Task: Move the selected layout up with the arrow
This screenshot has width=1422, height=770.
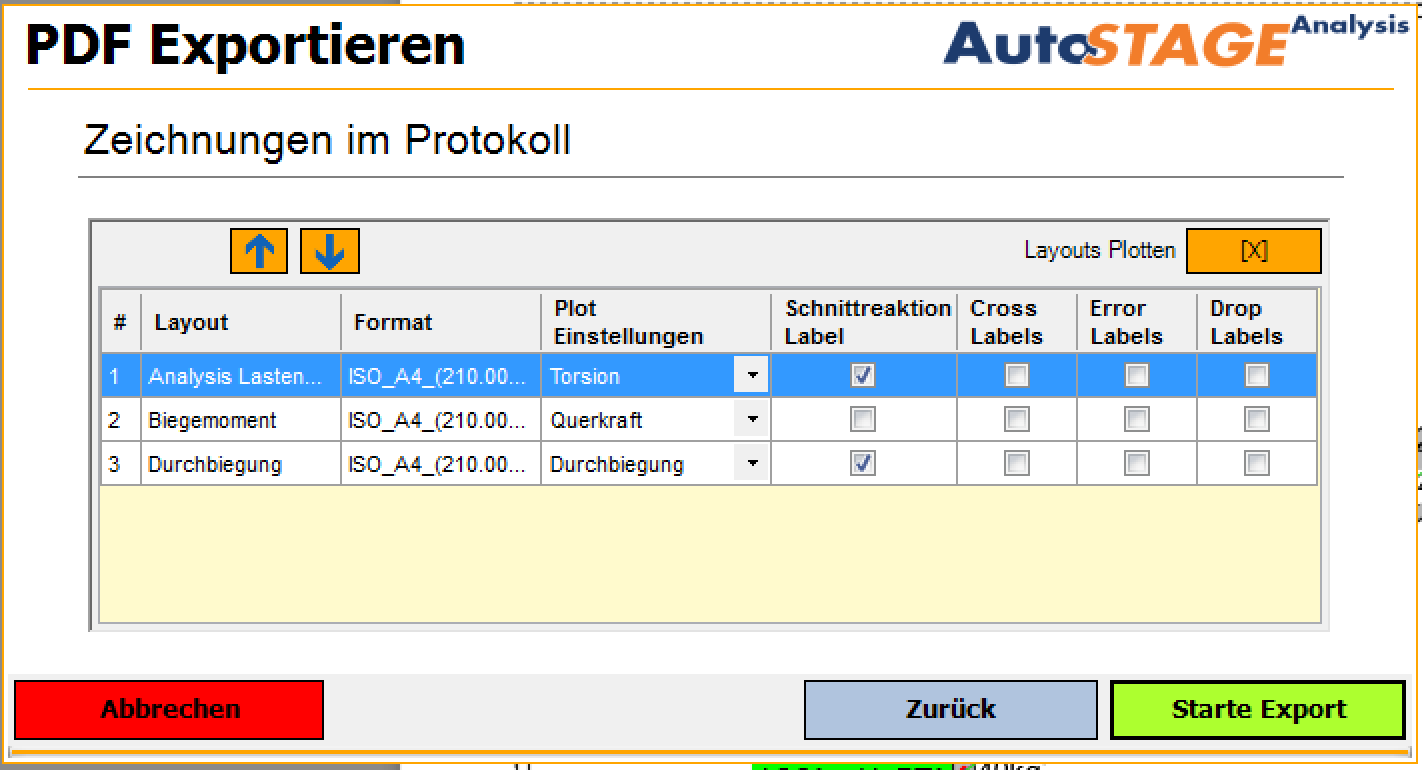Action: tap(259, 250)
